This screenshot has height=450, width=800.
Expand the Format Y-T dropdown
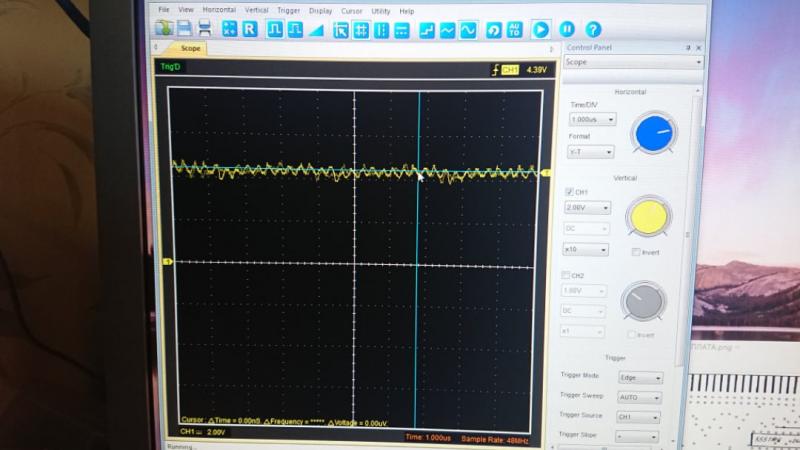click(589, 152)
